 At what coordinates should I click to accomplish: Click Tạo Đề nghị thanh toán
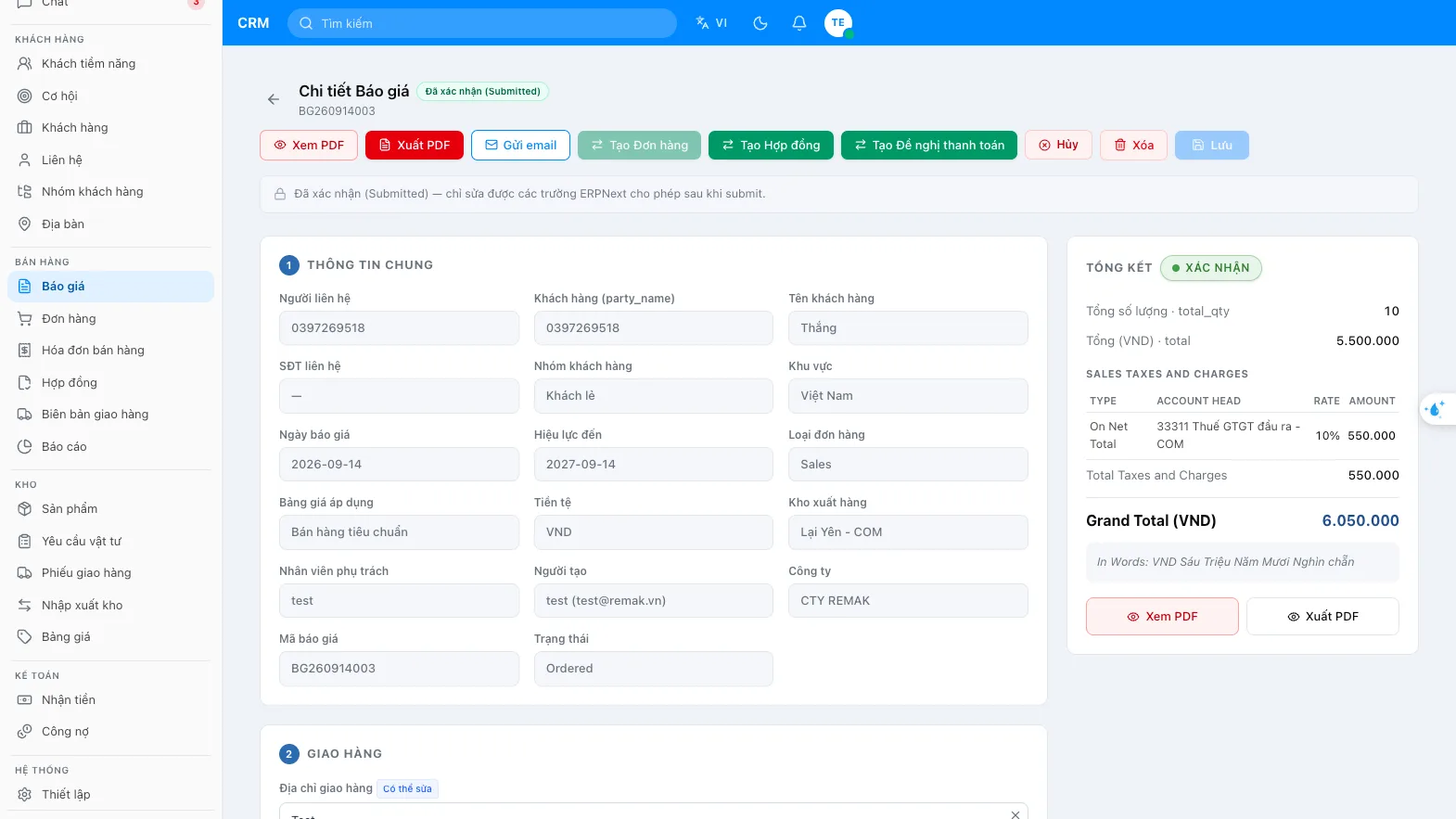click(929, 146)
